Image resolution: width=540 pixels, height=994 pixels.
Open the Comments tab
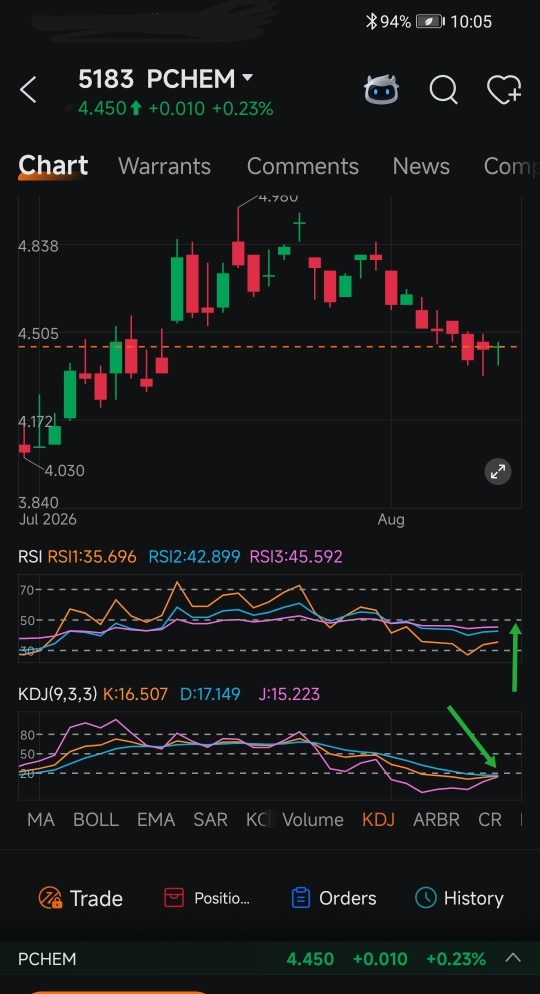(x=302, y=166)
